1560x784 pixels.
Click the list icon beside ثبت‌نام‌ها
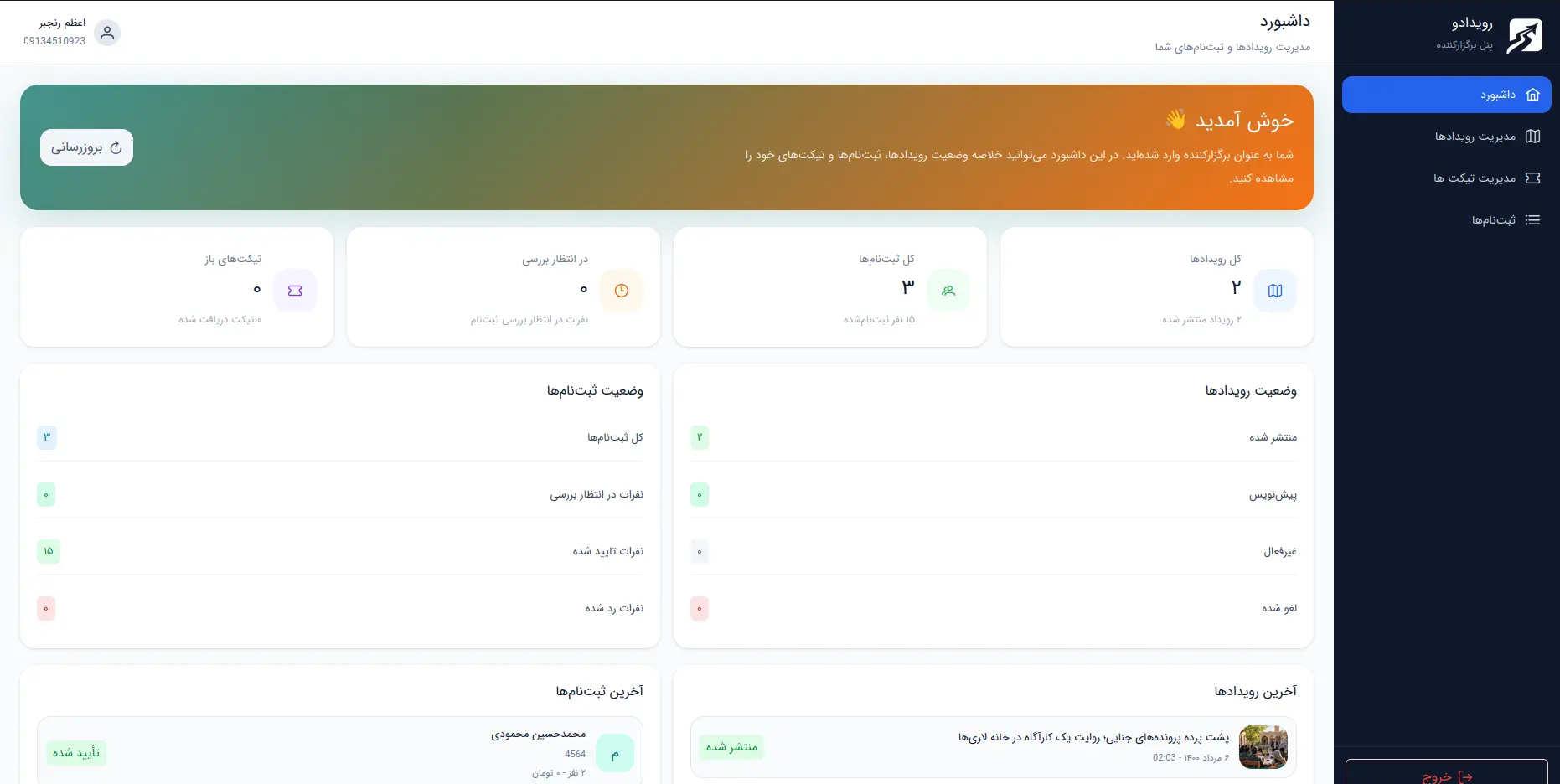(x=1532, y=220)
